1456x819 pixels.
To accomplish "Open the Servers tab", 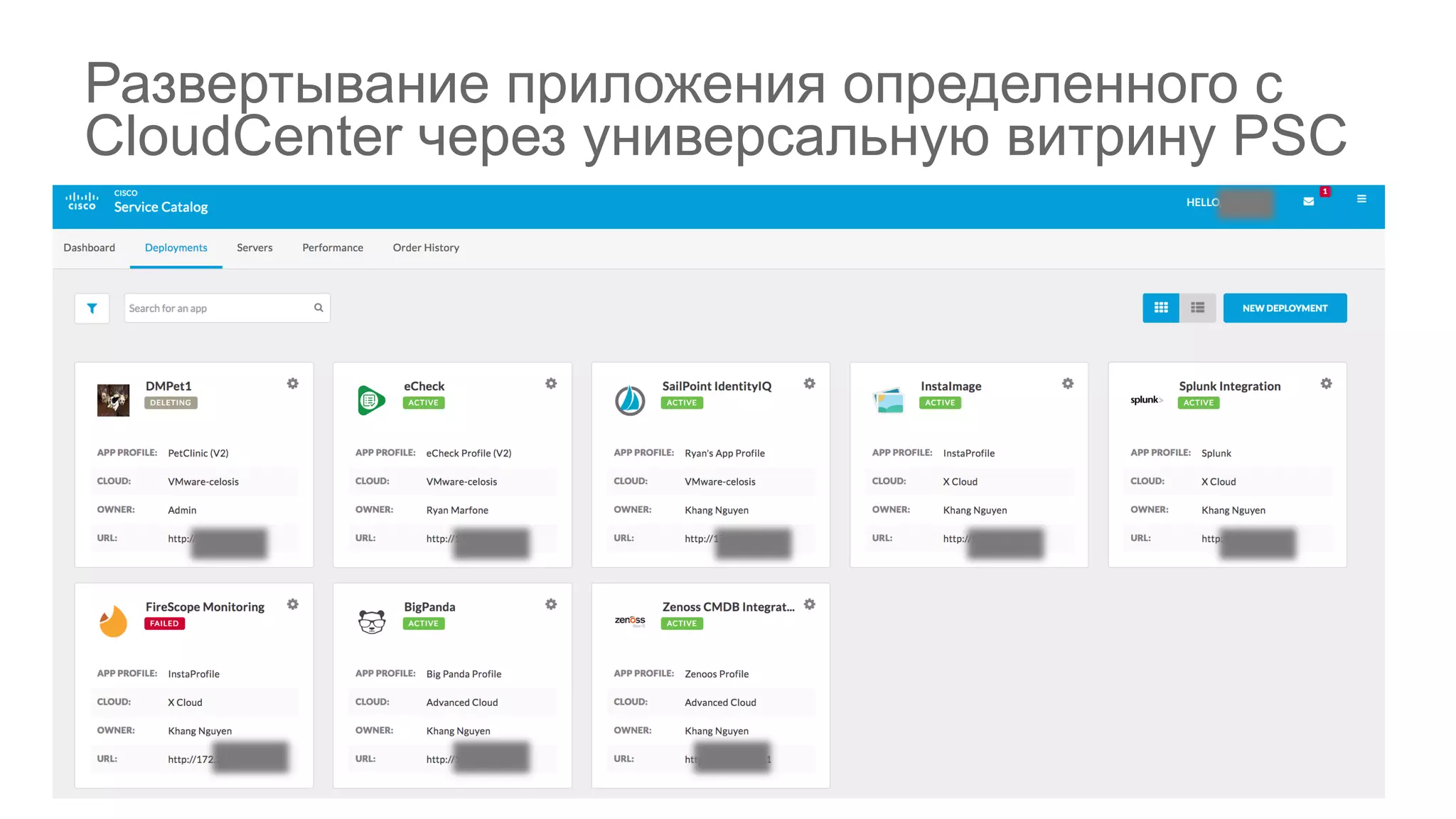I will pyautogui.click(x=255, y=247).
